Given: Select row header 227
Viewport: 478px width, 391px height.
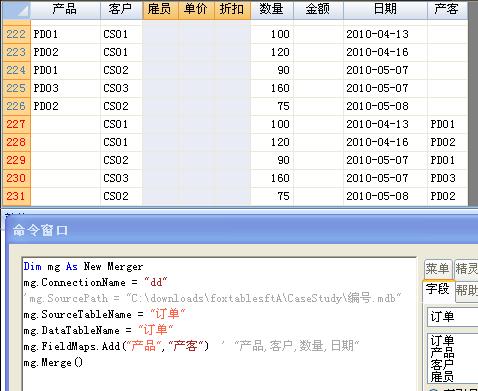Looking at the screenshot, I should tap(16, 124).
